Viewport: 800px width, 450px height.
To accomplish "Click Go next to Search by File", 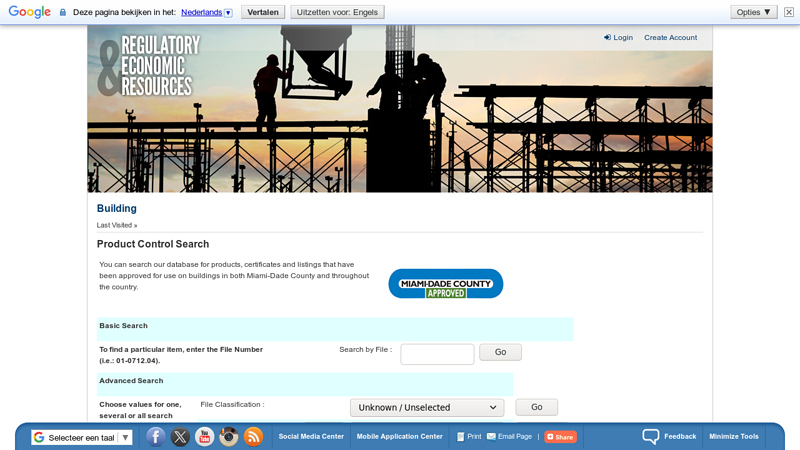I will coord(501,352).
